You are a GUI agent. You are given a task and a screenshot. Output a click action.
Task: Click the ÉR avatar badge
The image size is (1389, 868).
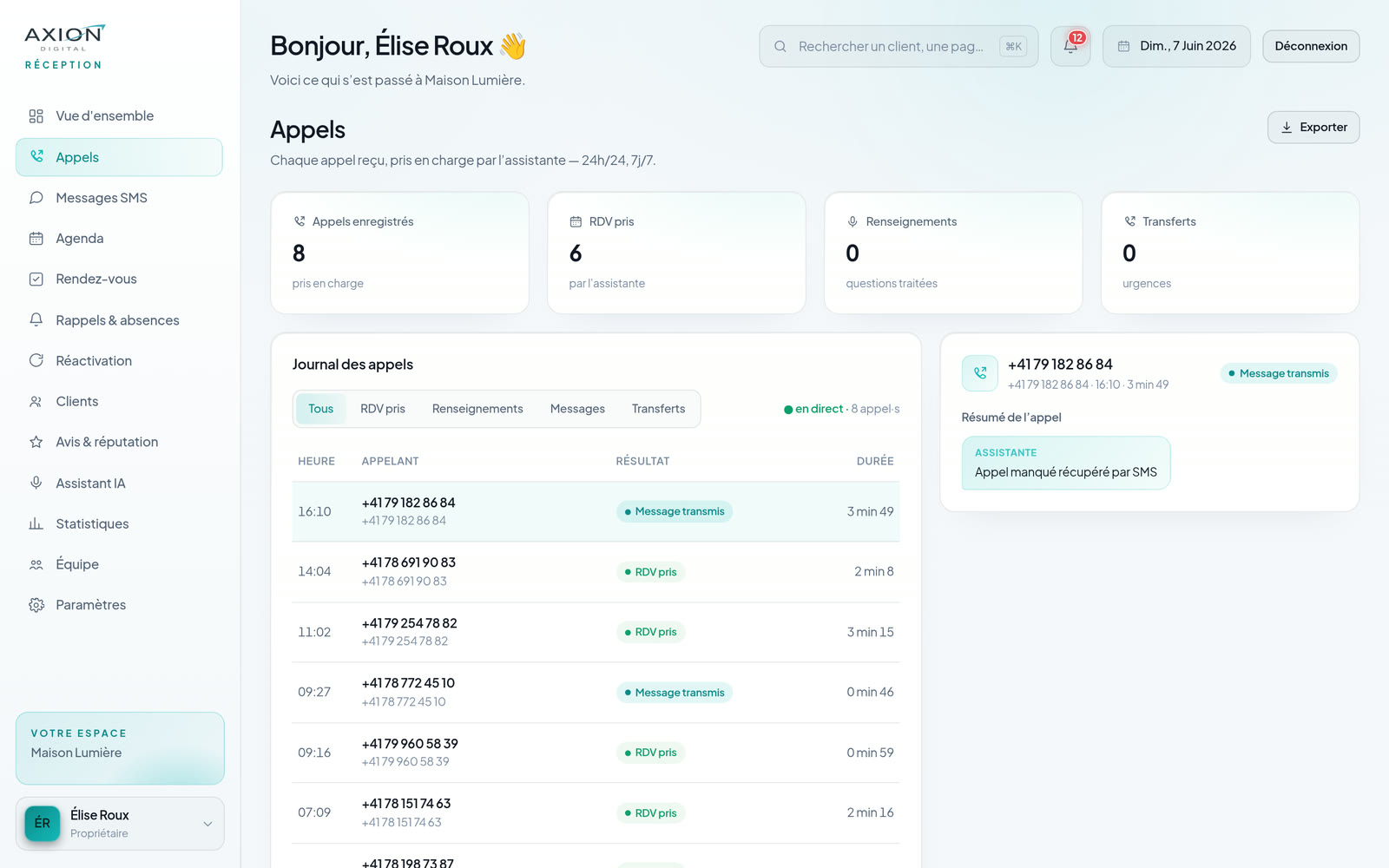pos(43,824)
